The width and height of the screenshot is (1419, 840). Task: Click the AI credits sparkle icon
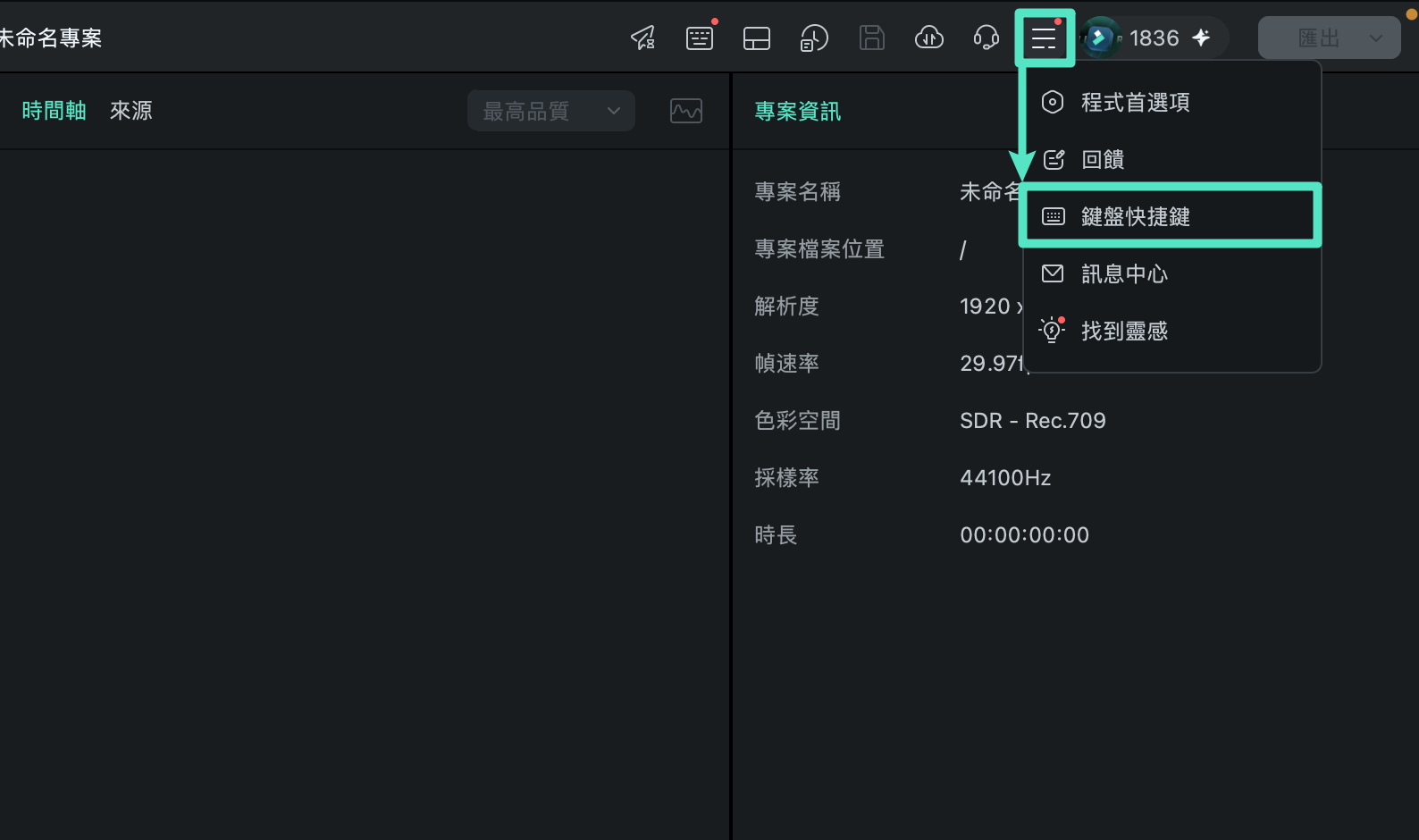coord(1202,38)
